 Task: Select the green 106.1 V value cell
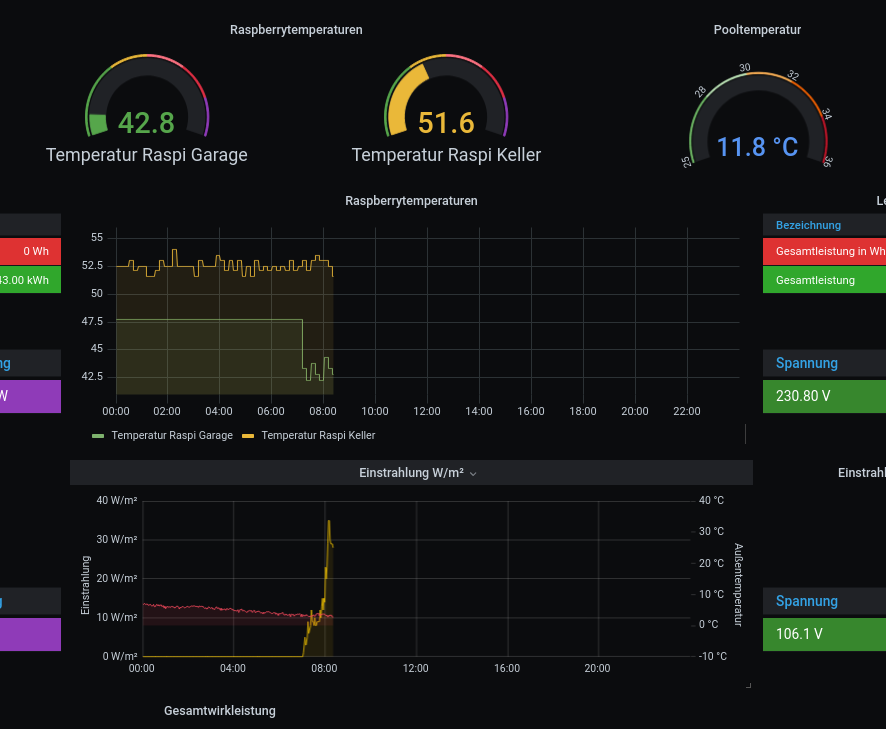click(823, 634)
